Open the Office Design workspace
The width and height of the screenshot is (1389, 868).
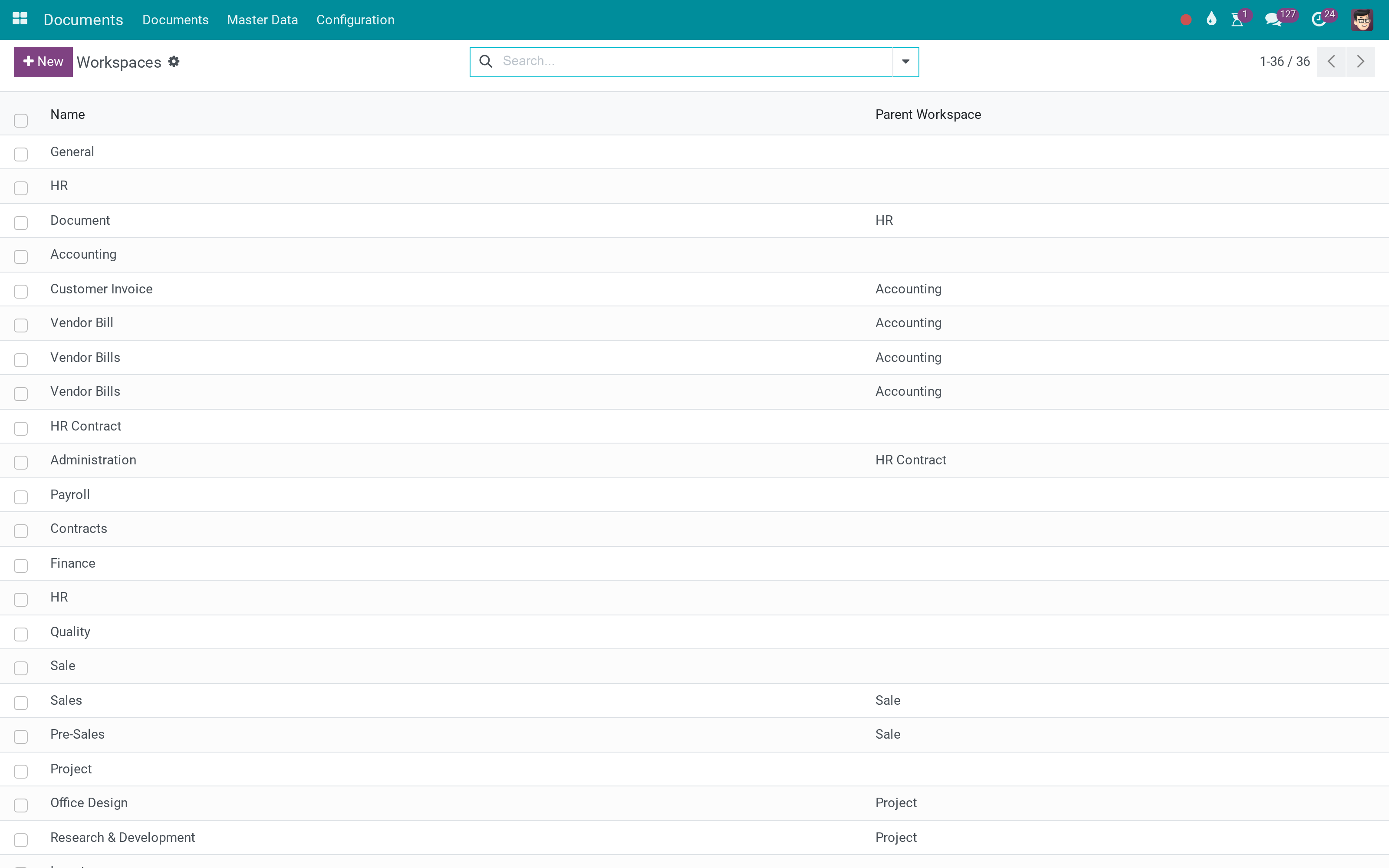tap(89, 802)
